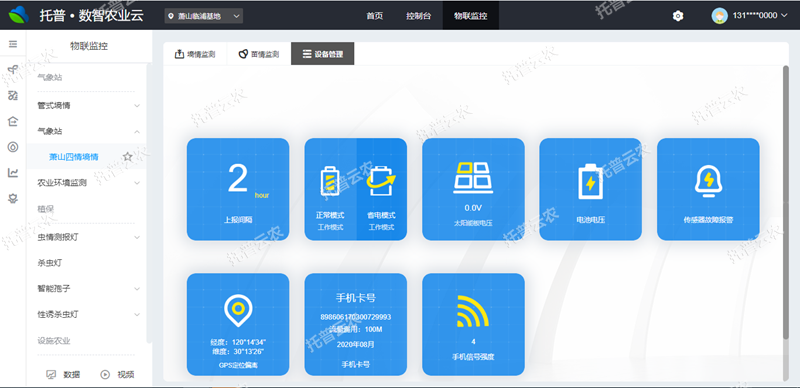Screen dimensions: 800x388
Task: Click the 传感器故障报警 label
Action: click(x=708, y=221)
